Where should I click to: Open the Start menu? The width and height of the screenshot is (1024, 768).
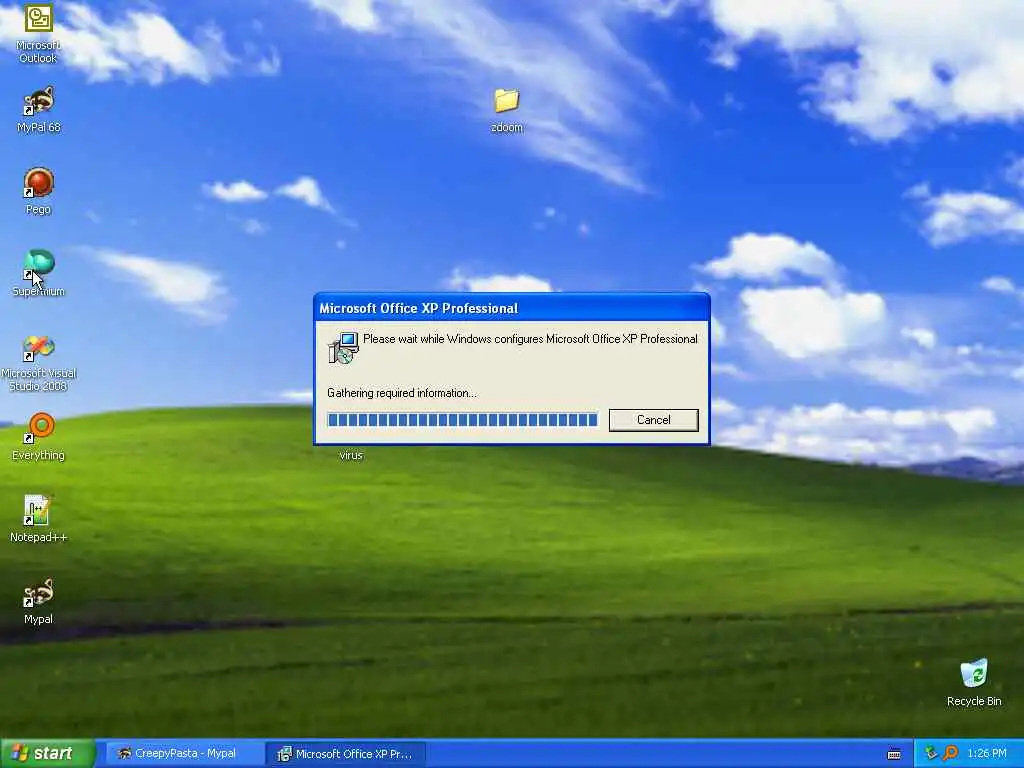pos(47,753)
